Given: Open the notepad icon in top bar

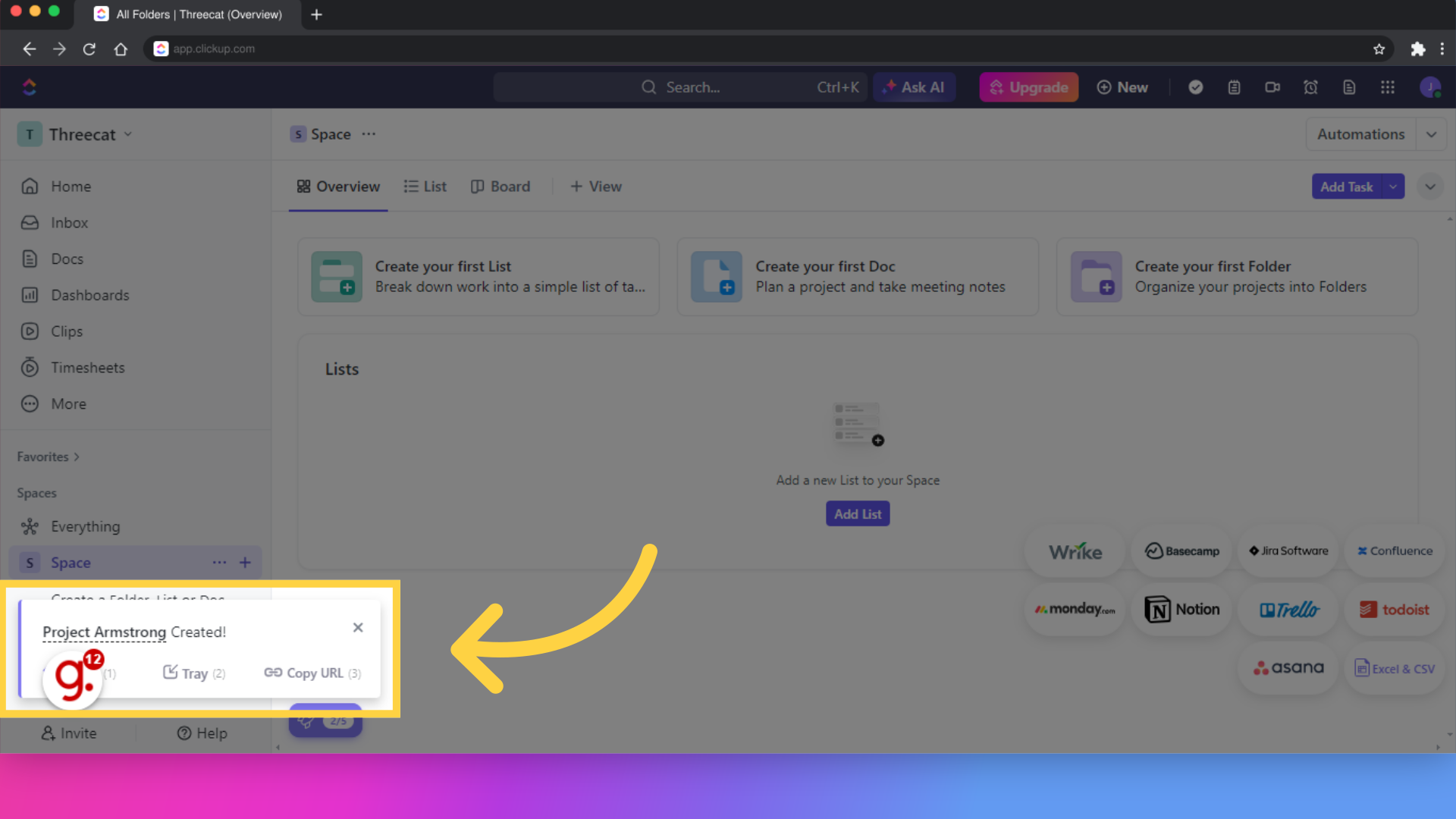Looking at the screenshot, I should (1234, 87).
